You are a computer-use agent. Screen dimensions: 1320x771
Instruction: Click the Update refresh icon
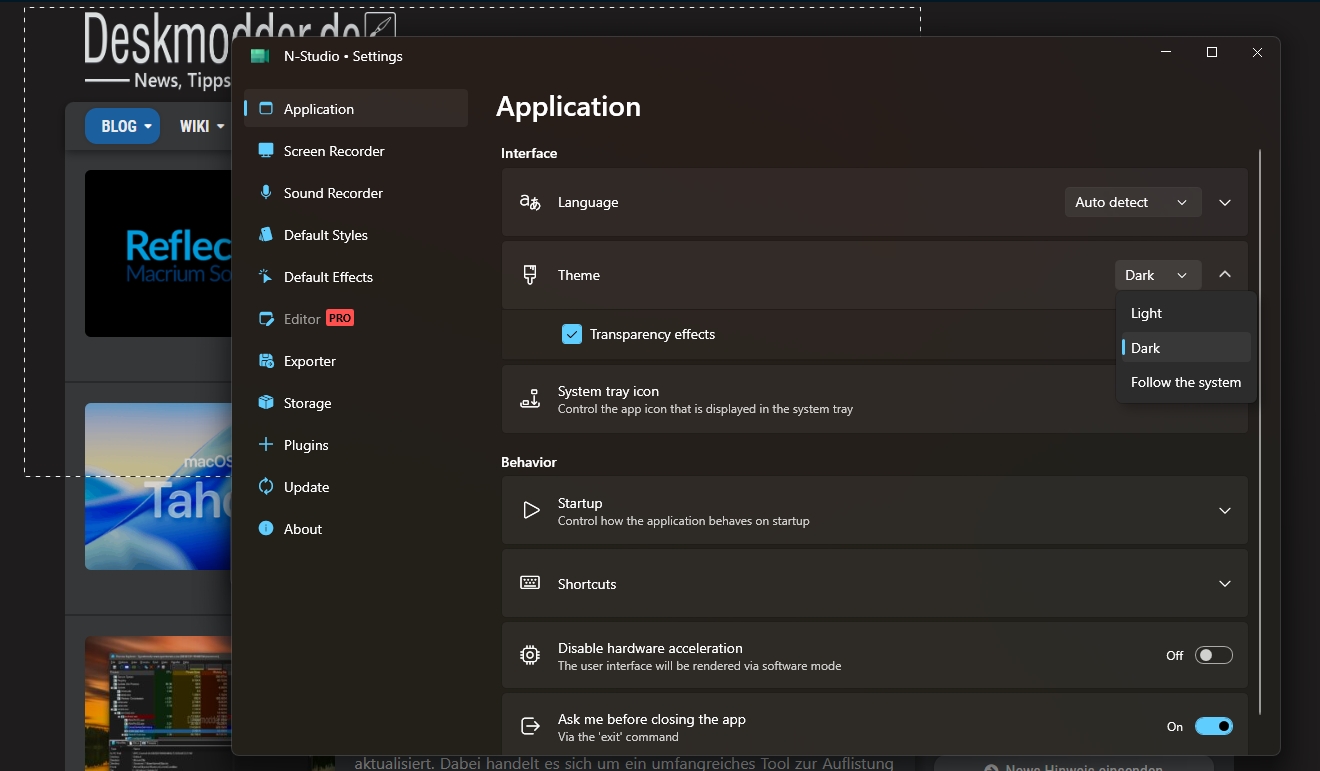pos(266,487)
